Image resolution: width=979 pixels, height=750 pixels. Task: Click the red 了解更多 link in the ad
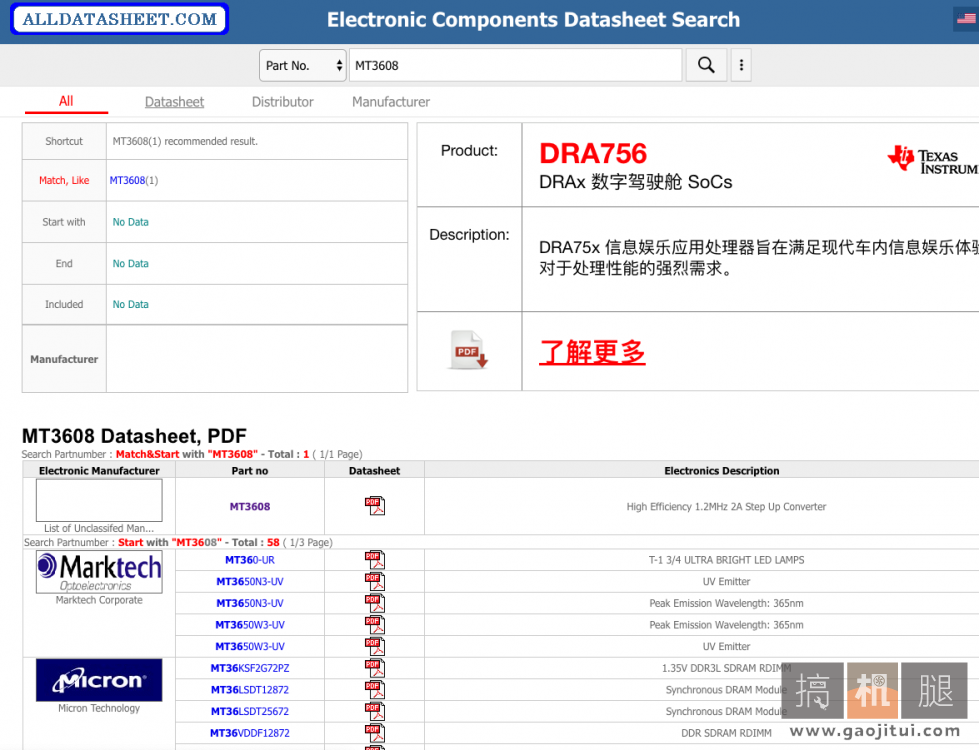click(593, 352)
